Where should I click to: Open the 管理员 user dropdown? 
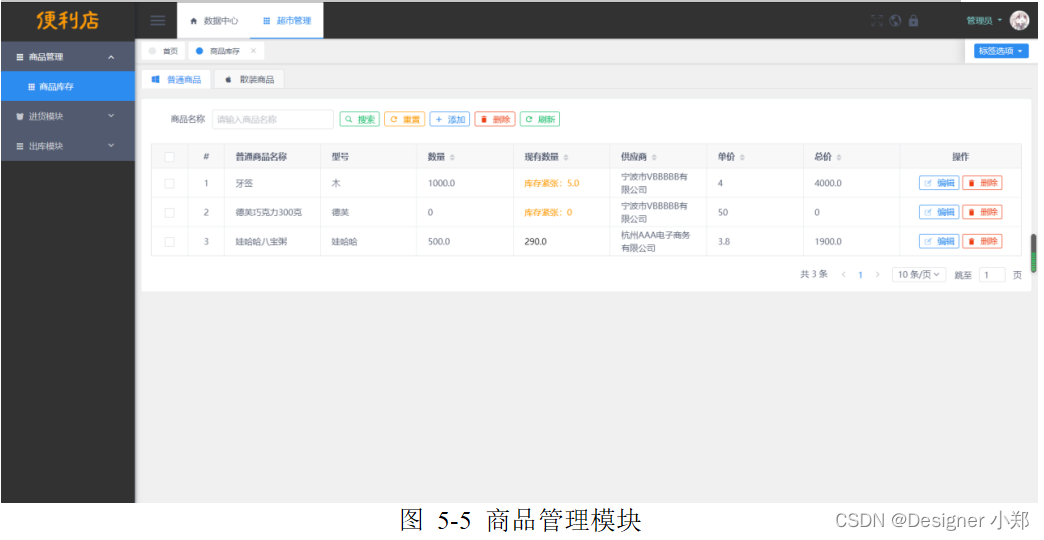pos(984,21)
